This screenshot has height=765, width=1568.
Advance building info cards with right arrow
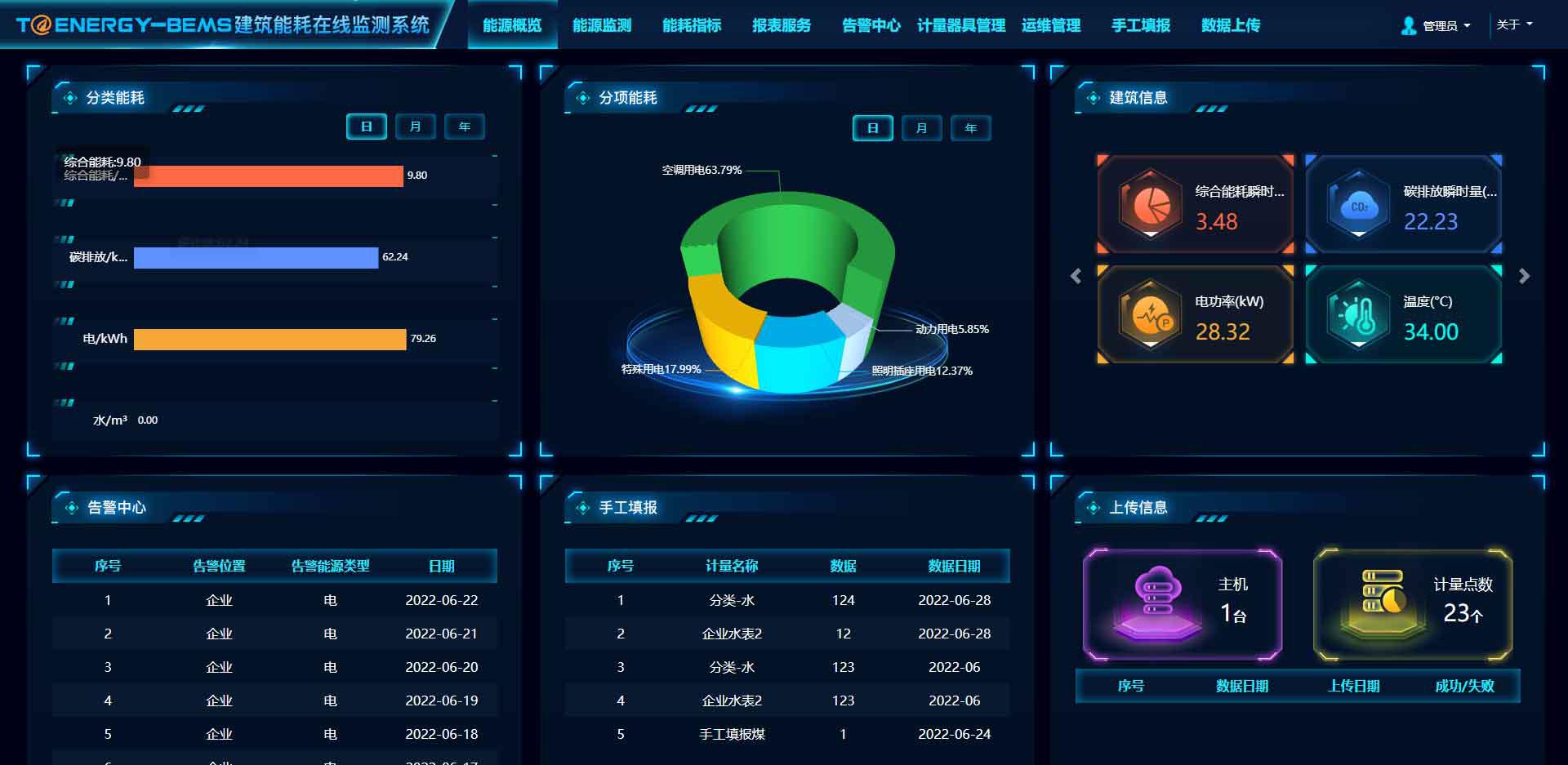pyautogui.click(x=1524, y=277)
